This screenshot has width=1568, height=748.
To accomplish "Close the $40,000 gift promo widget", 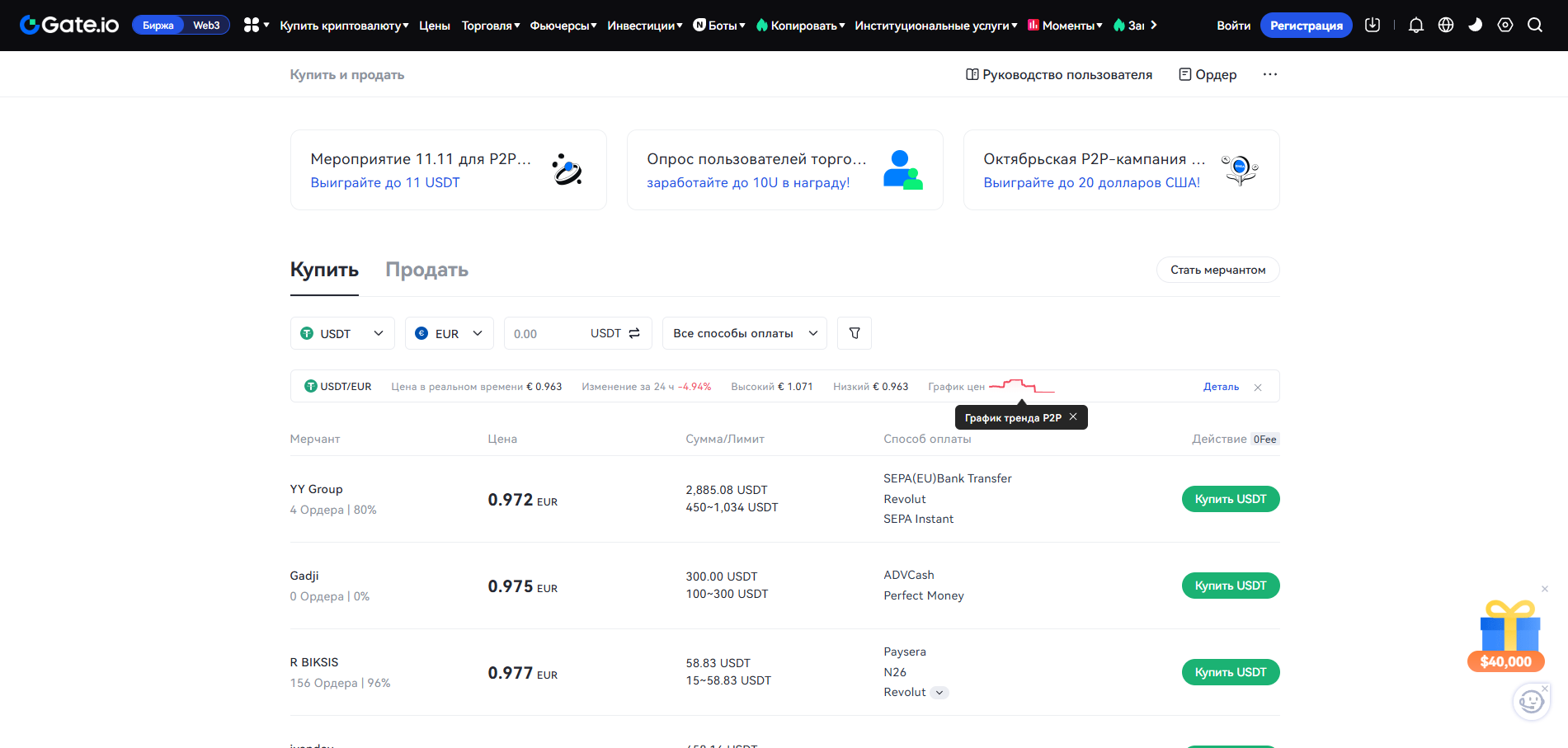I will click(1545, 589).
